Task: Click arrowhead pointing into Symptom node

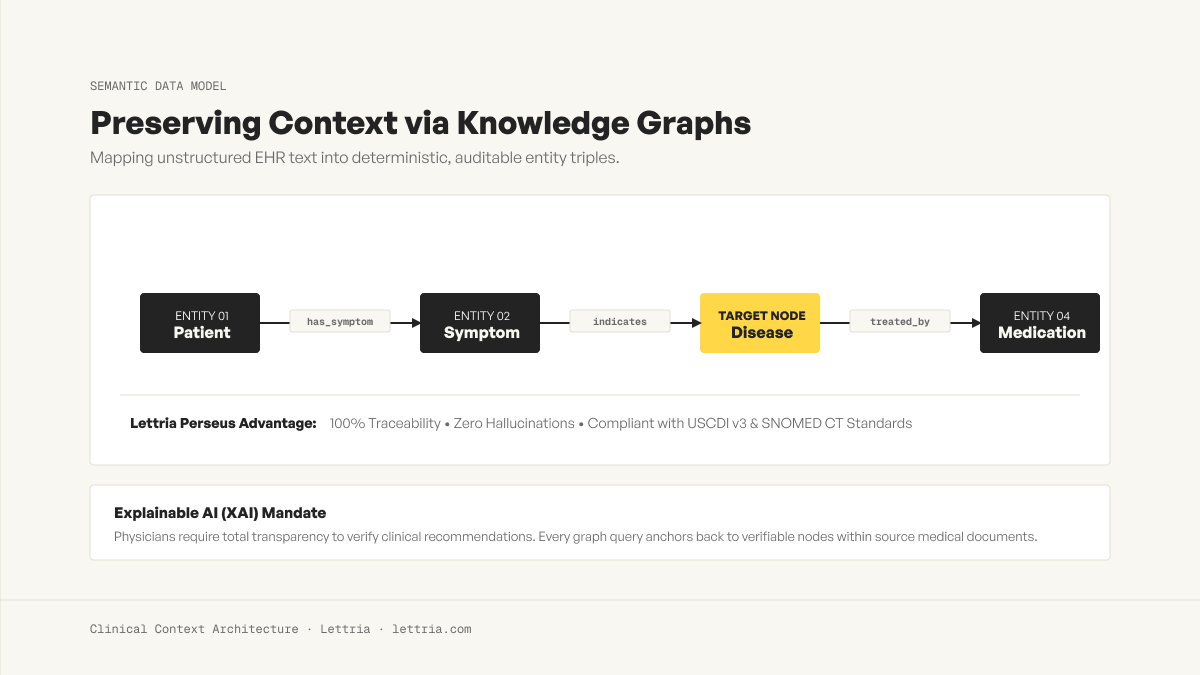Action: (414, 323)
